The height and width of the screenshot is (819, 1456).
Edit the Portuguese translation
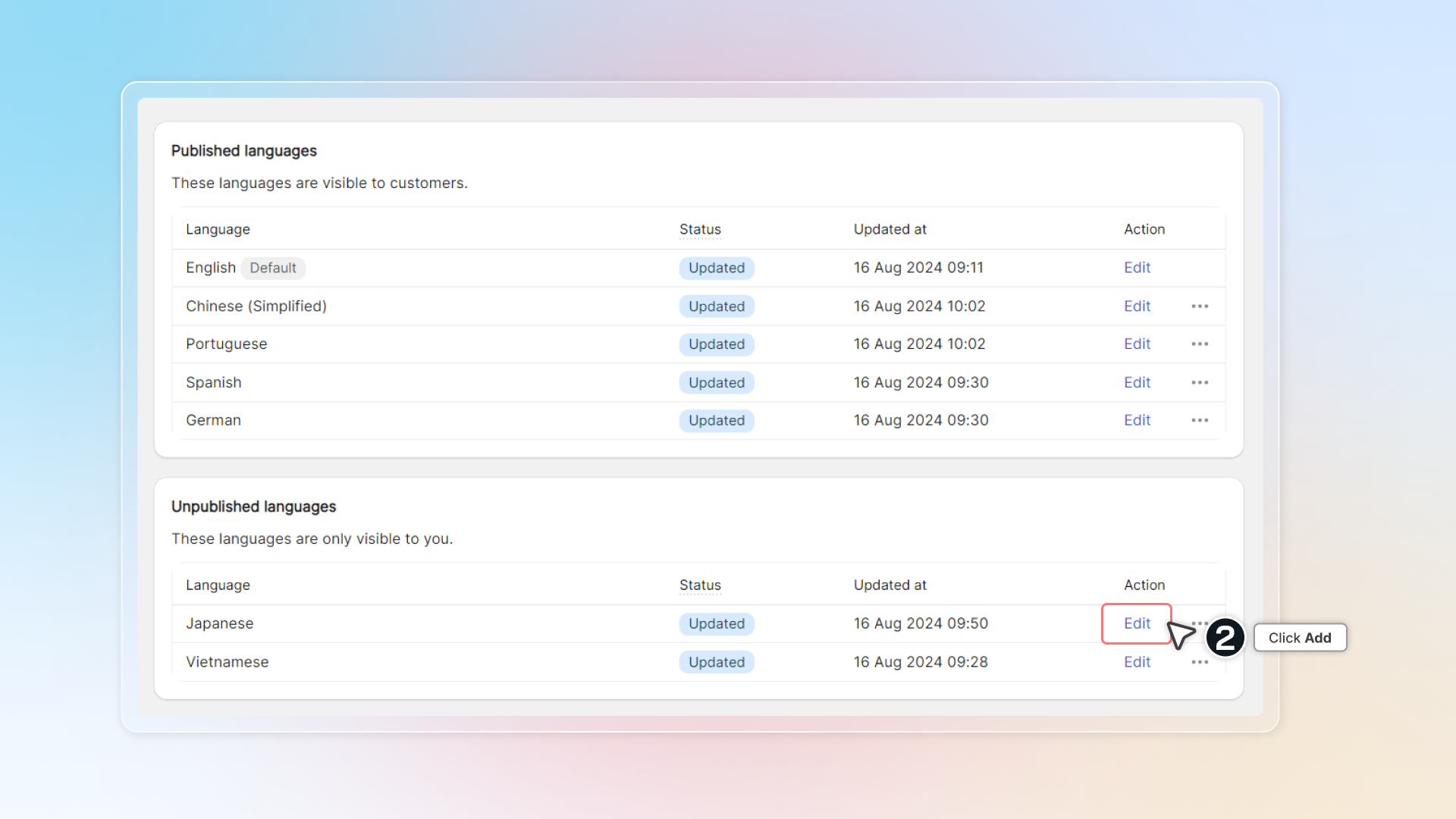(1137, 344)
